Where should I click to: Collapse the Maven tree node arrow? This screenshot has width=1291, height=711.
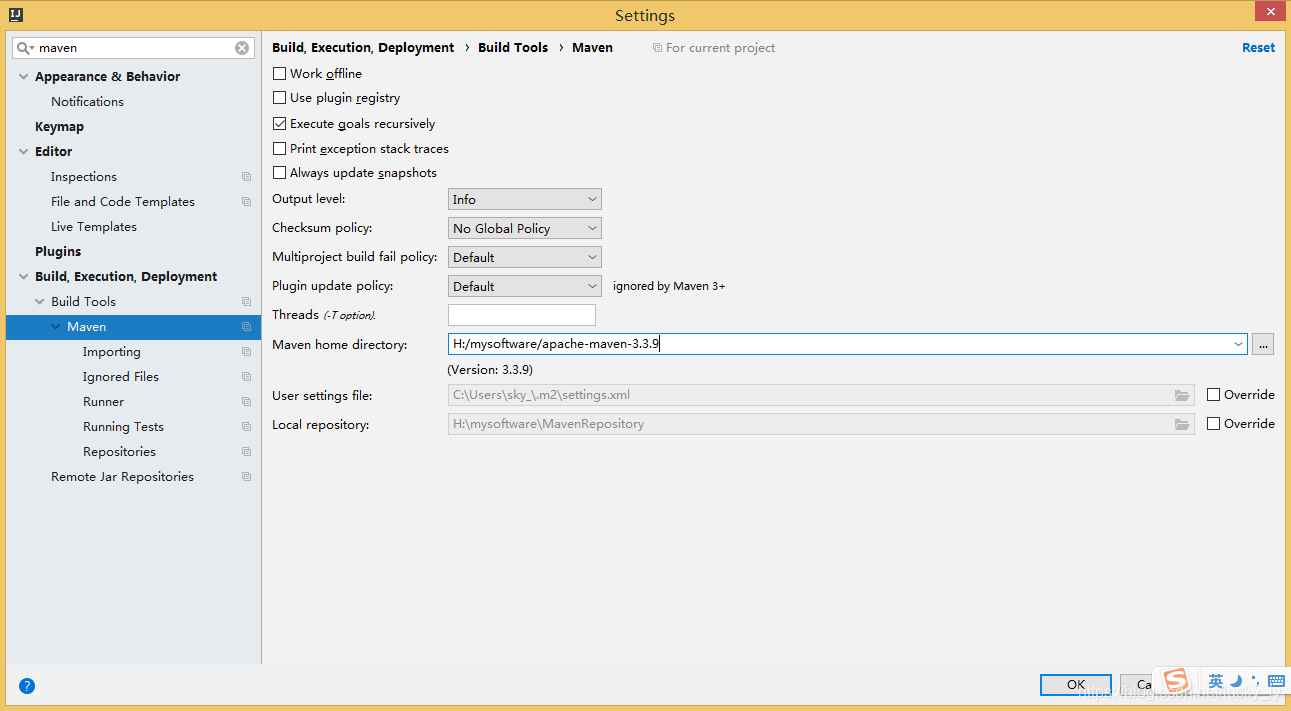coord(56,327)
